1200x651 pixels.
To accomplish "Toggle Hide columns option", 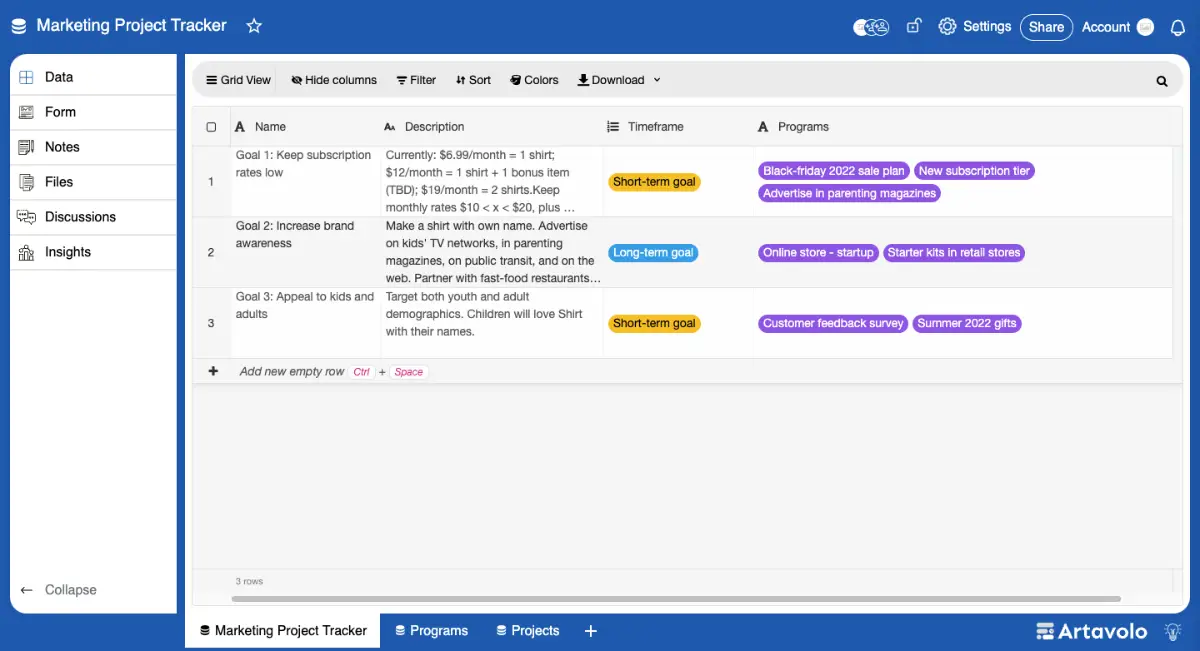I will (x=334, y=80).
